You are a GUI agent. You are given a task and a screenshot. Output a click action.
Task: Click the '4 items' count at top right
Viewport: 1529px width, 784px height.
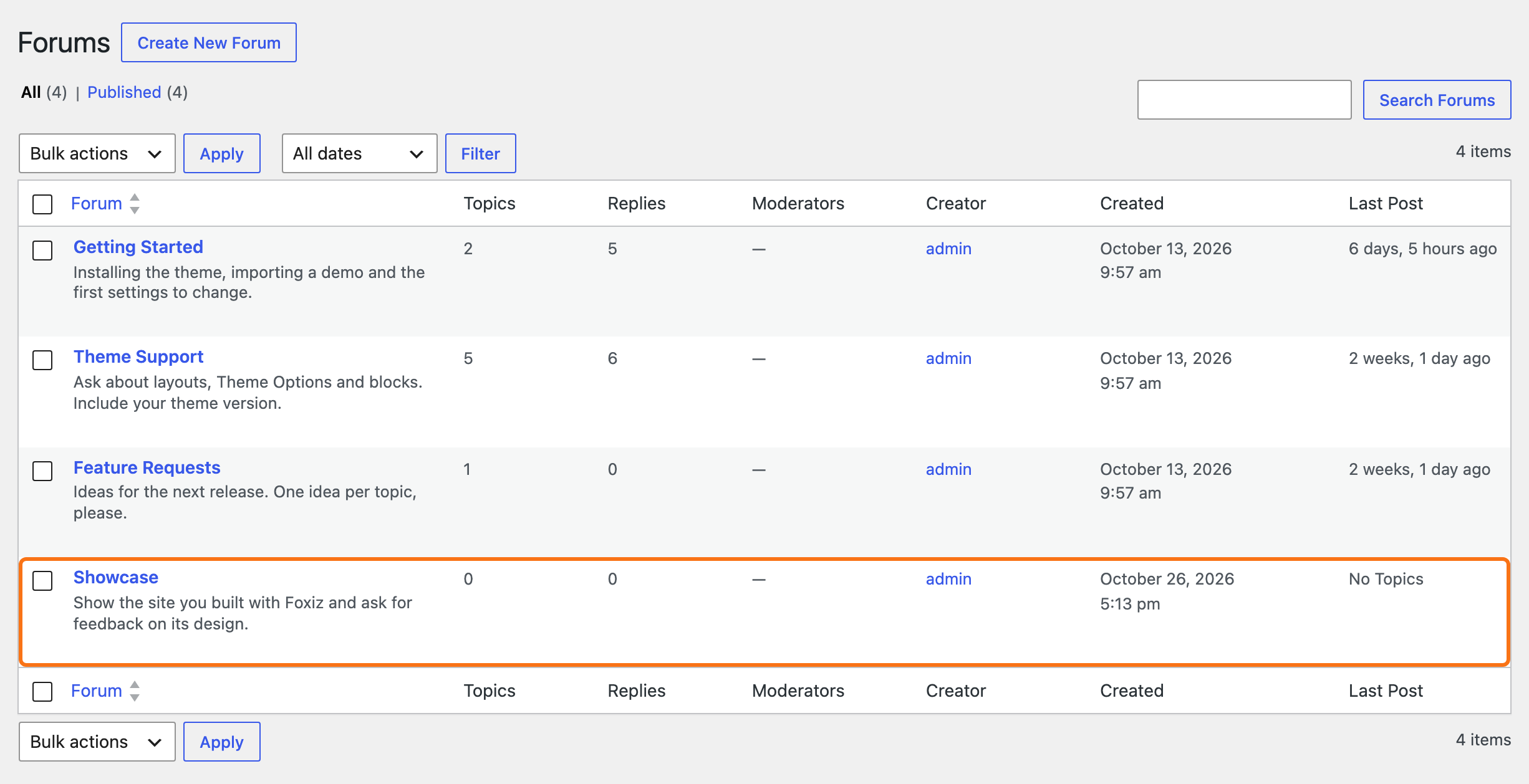[1483, 151]
